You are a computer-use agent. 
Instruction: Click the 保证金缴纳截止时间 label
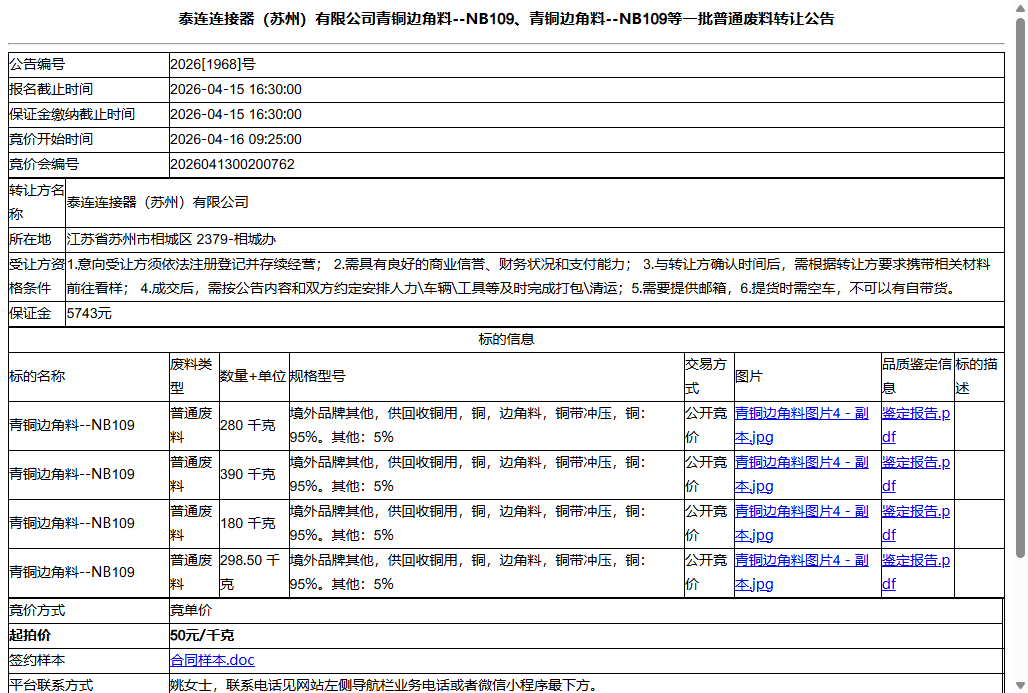(71, 114)
